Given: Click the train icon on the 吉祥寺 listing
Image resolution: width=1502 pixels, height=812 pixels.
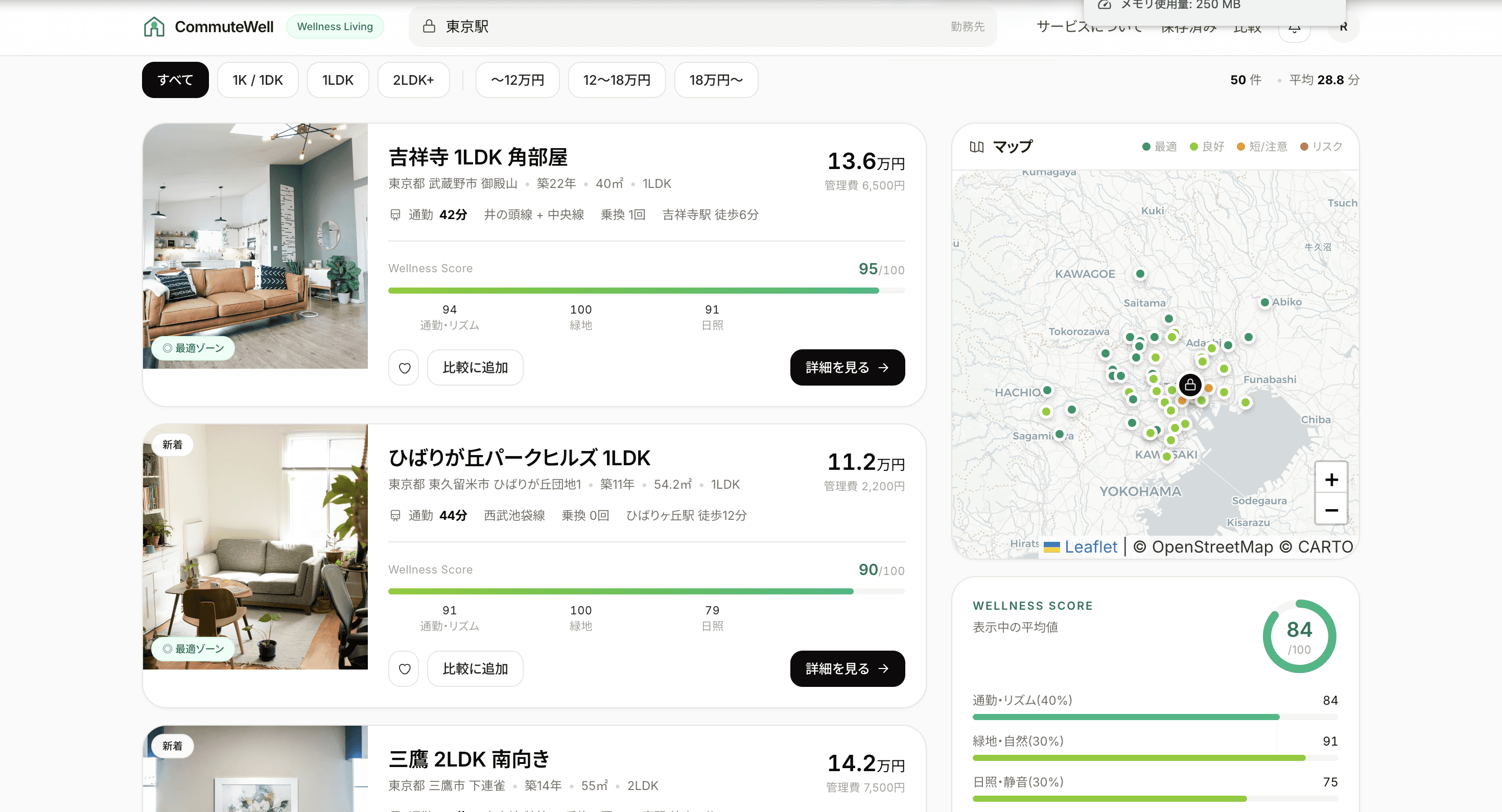Looking at the screenshot, I should click(x=395, y=214).
